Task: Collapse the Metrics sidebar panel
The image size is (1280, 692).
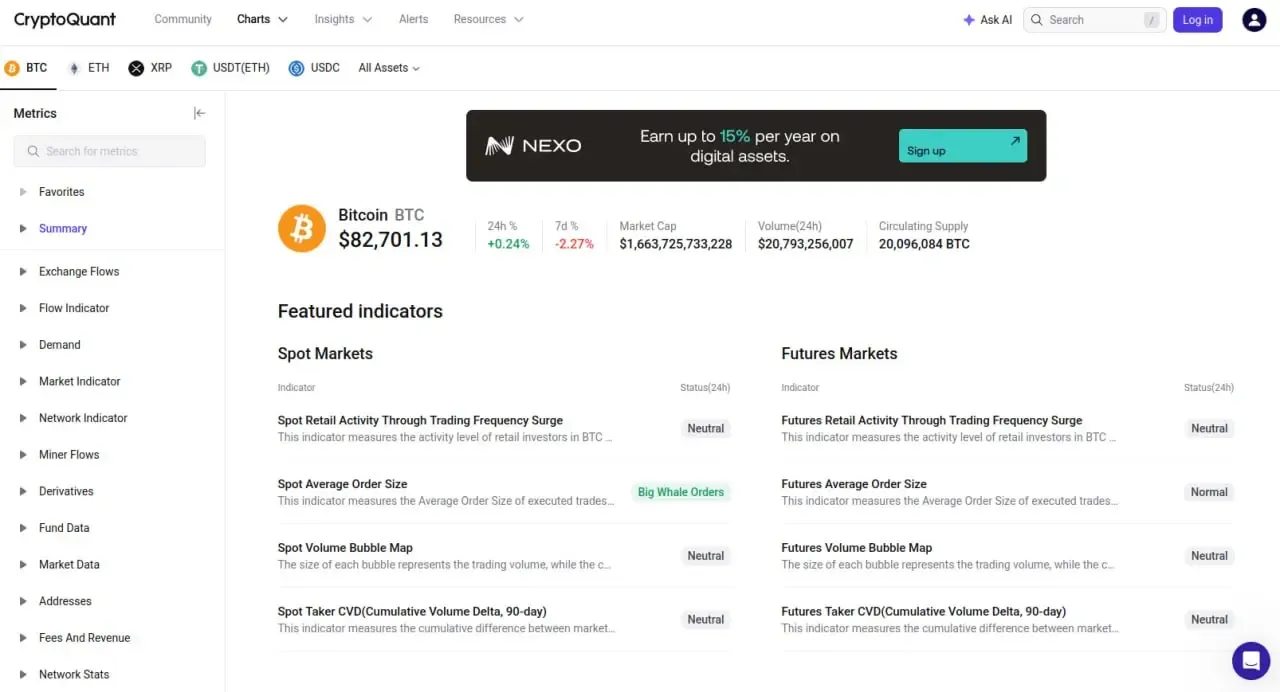Action: [x=199, y=113]
